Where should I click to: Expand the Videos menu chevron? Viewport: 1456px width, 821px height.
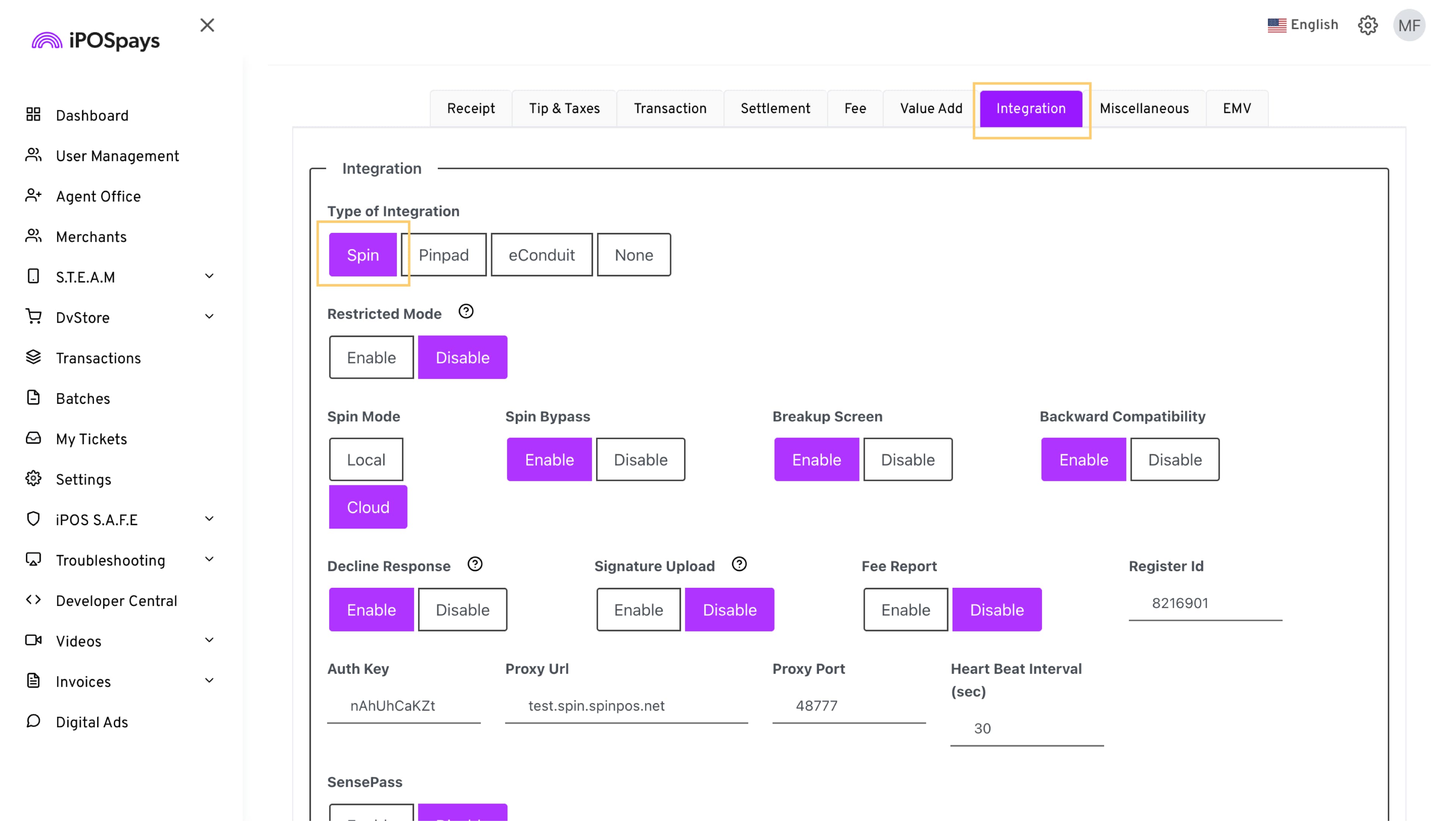[209, 640]
